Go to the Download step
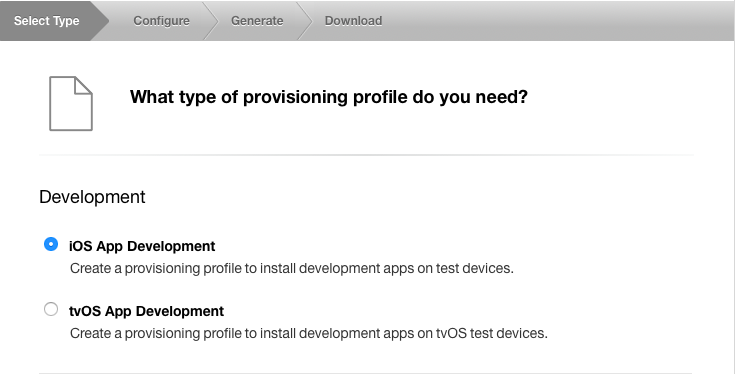This screenshot has height=374, width=735. click(x=353, y=21)
